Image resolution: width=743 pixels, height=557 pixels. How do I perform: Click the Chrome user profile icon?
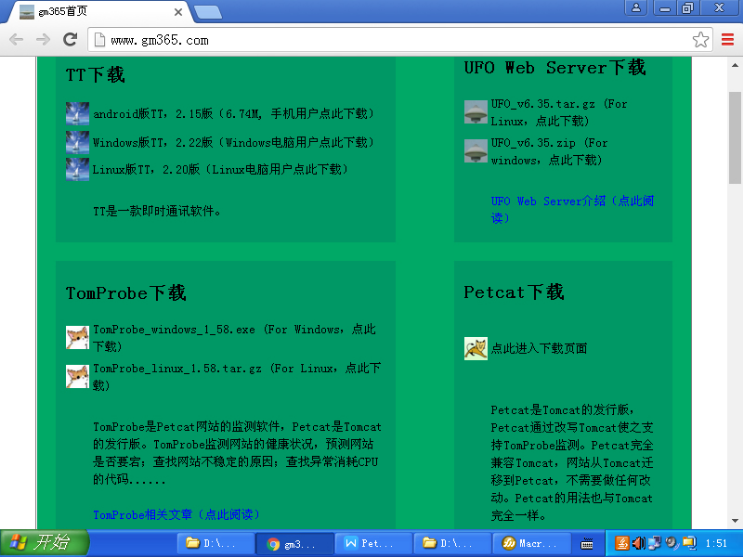(636, 8)
